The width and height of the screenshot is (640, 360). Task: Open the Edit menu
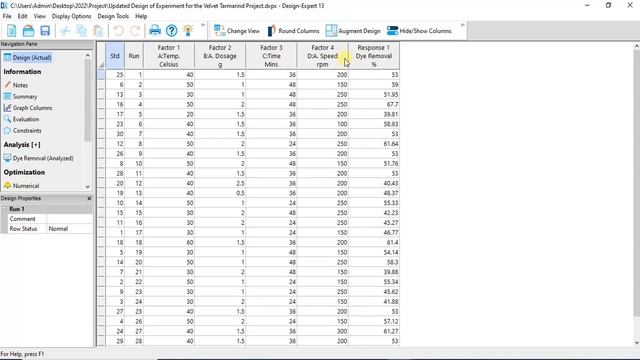[22, 16]
